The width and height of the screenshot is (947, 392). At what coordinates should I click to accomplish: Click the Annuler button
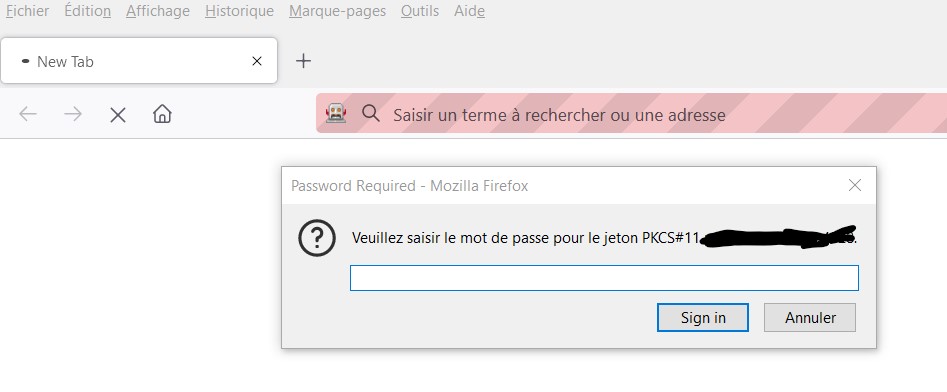click(x=810, y=318)
